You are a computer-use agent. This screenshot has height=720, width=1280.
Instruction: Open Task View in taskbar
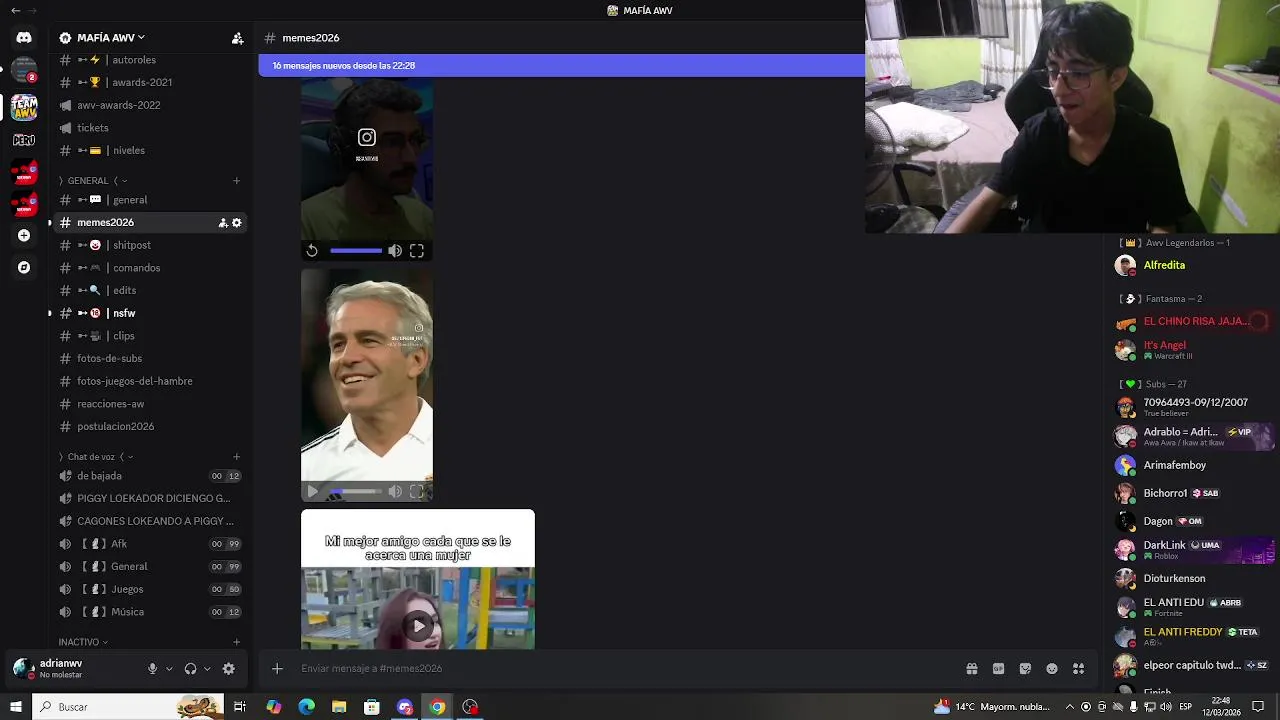tap(240, 707)
